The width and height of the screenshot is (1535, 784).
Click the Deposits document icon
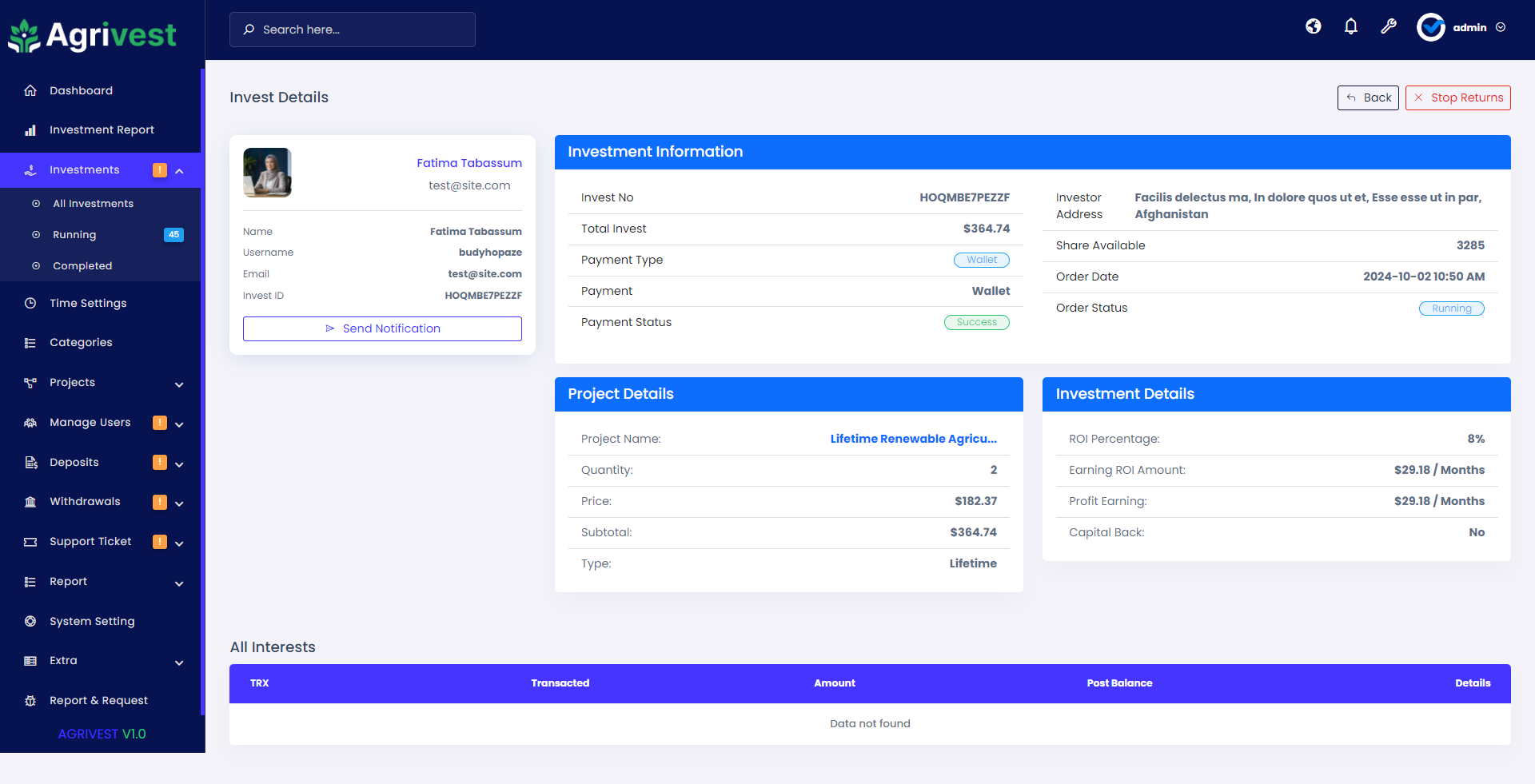coord(30,463)
